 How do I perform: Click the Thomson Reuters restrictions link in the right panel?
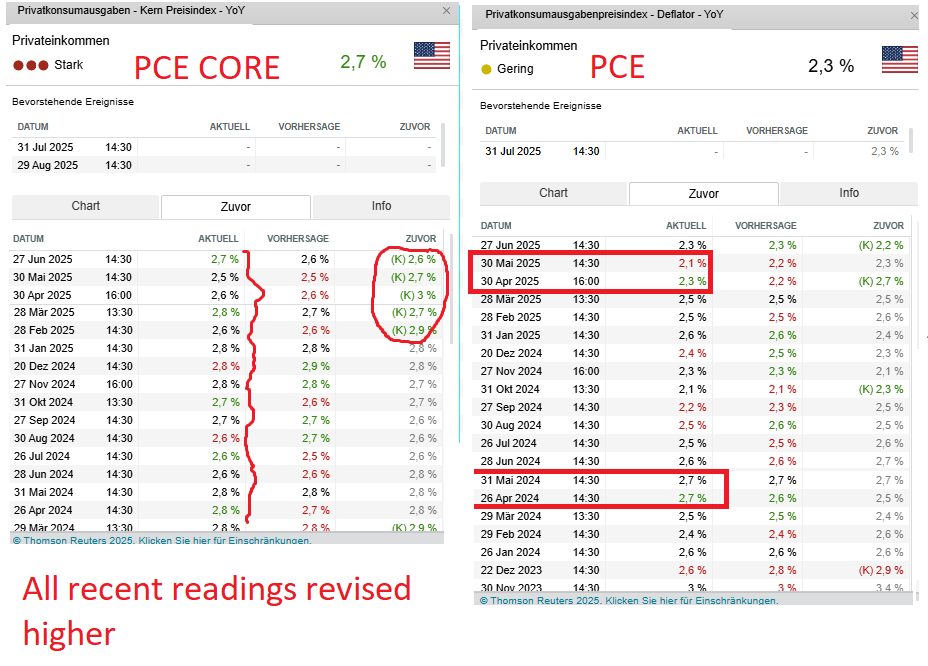[x=629, y=600]
